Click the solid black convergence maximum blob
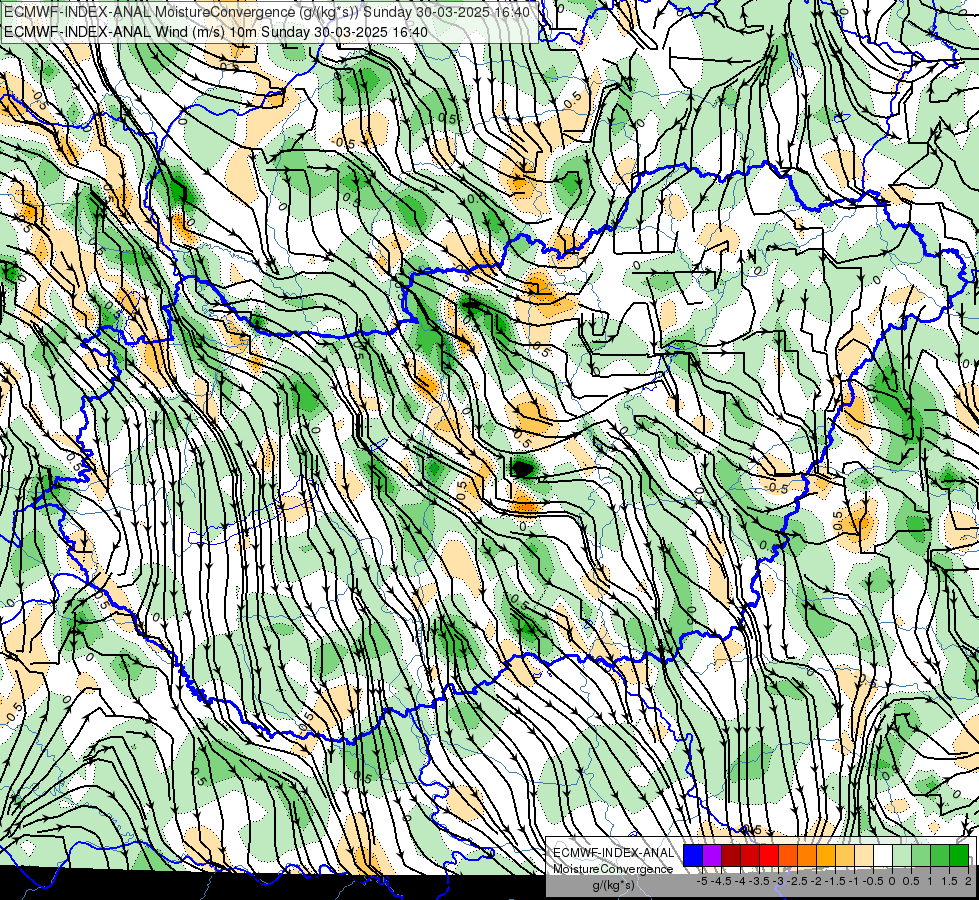 coord(522,467)
